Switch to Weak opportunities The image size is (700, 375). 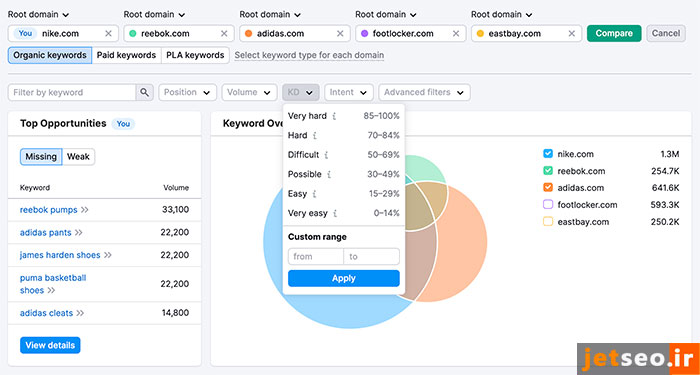coord(78,157)
